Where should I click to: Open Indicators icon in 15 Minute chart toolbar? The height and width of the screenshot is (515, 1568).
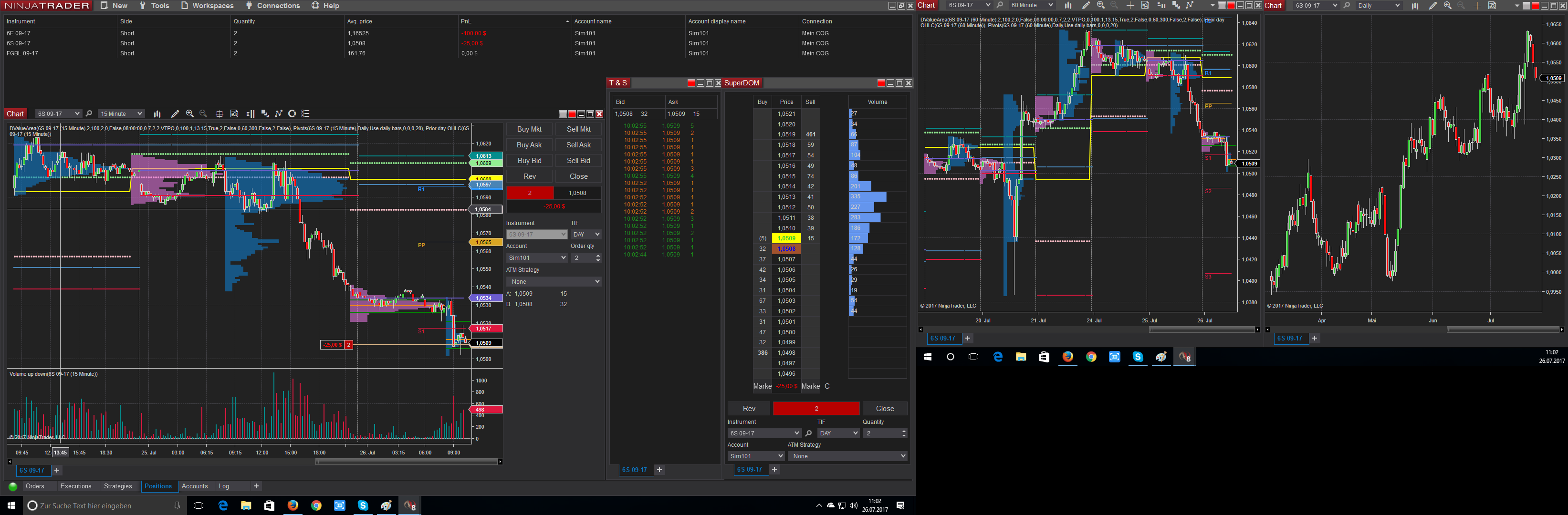point(265,113)
